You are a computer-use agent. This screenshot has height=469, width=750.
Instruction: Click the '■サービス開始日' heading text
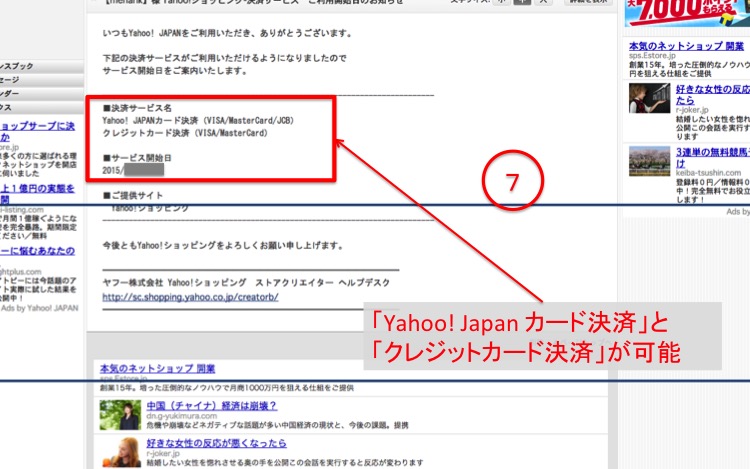tap(137, 158)
